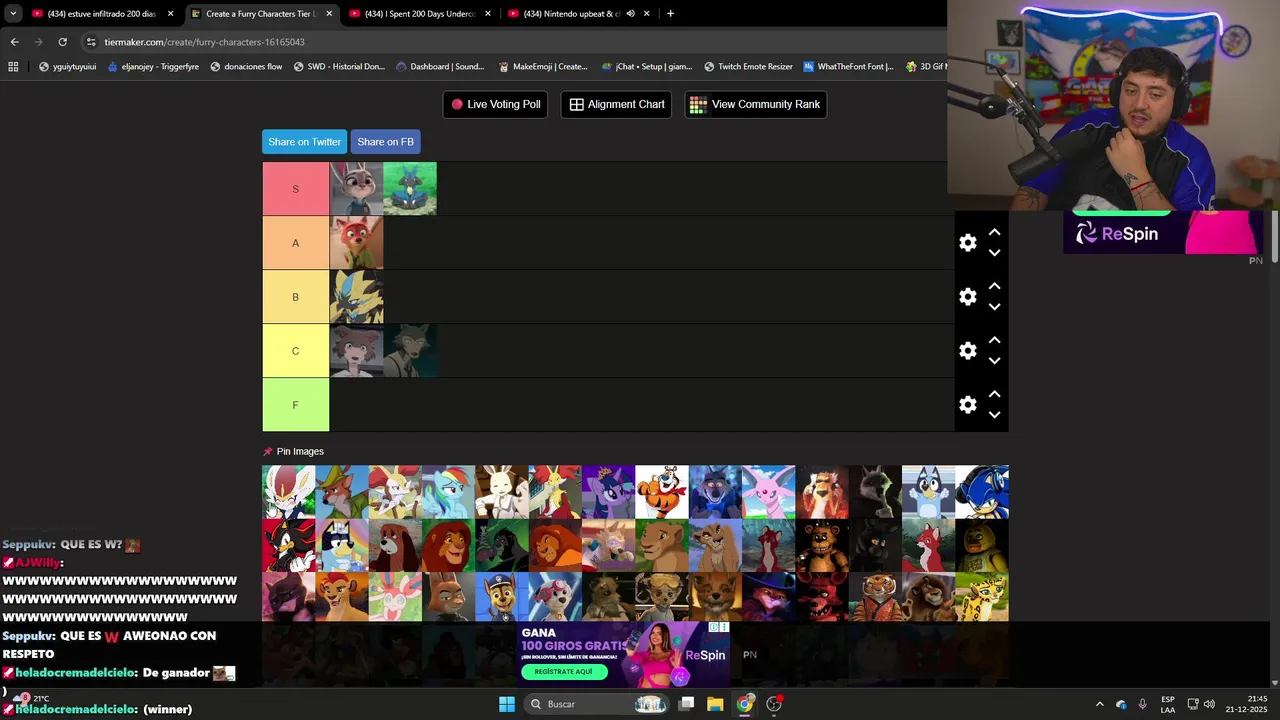View site information icon in address bar
This screenshot has height=720, width=1280.
(x=91, y=42)
